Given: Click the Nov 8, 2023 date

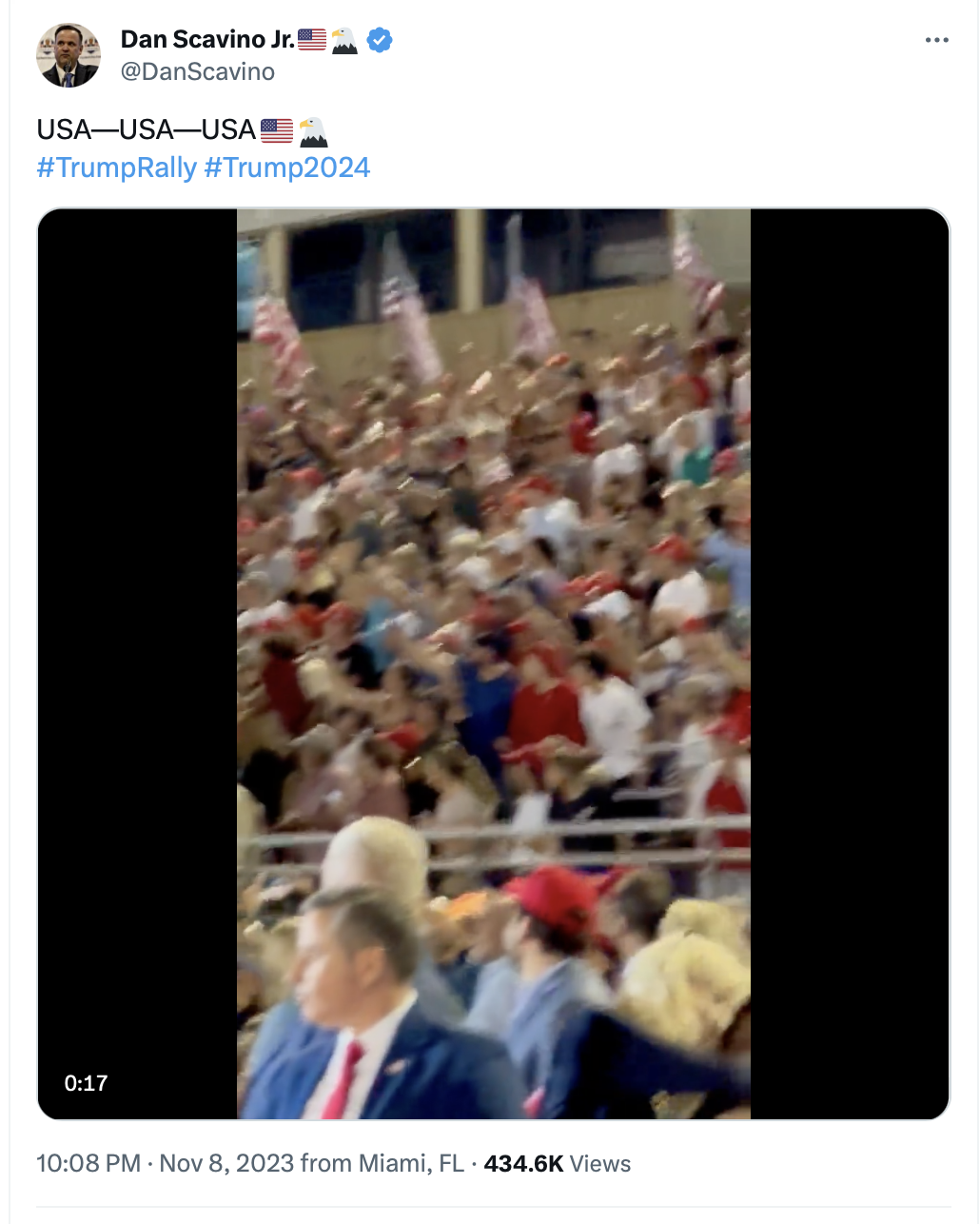Looking at the screenshot, I should (x=226, y=1163).
